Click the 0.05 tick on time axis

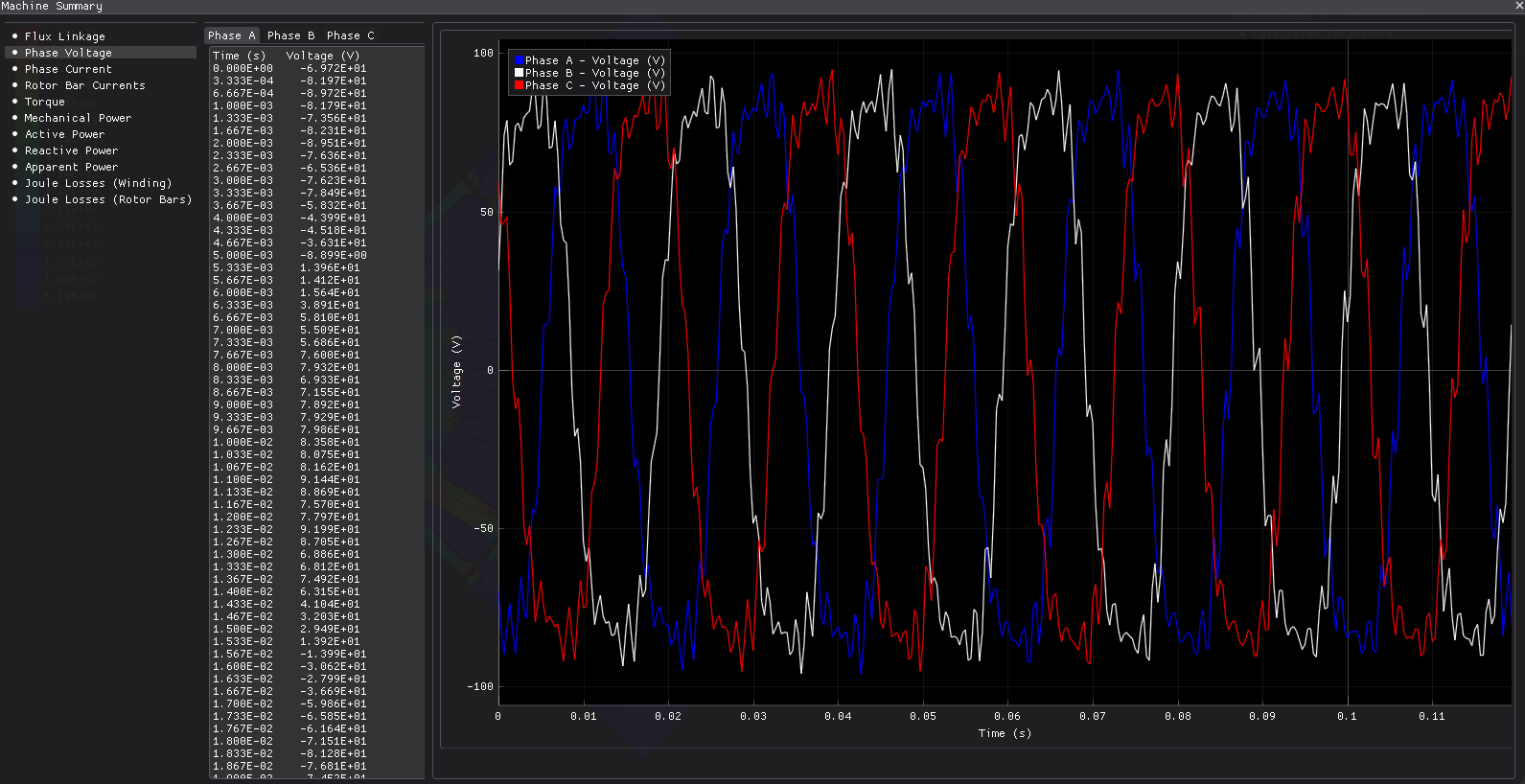point(923,716)
